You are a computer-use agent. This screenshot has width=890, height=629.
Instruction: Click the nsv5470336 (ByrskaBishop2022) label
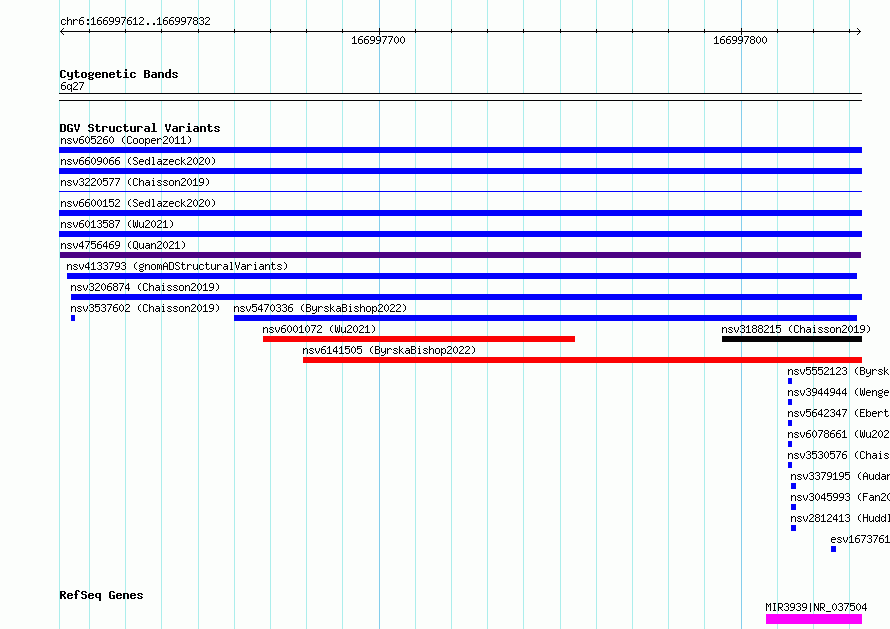click(x=320, y=308)
